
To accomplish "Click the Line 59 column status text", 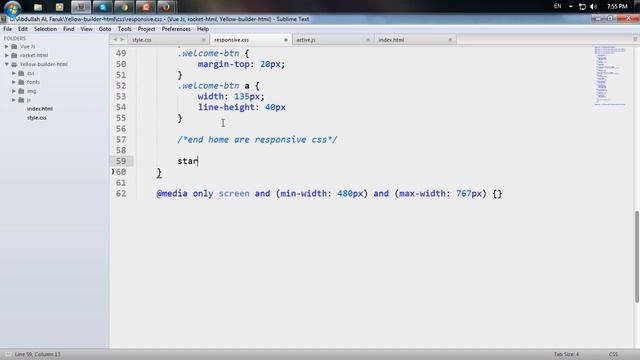I will tap(38, 354).
